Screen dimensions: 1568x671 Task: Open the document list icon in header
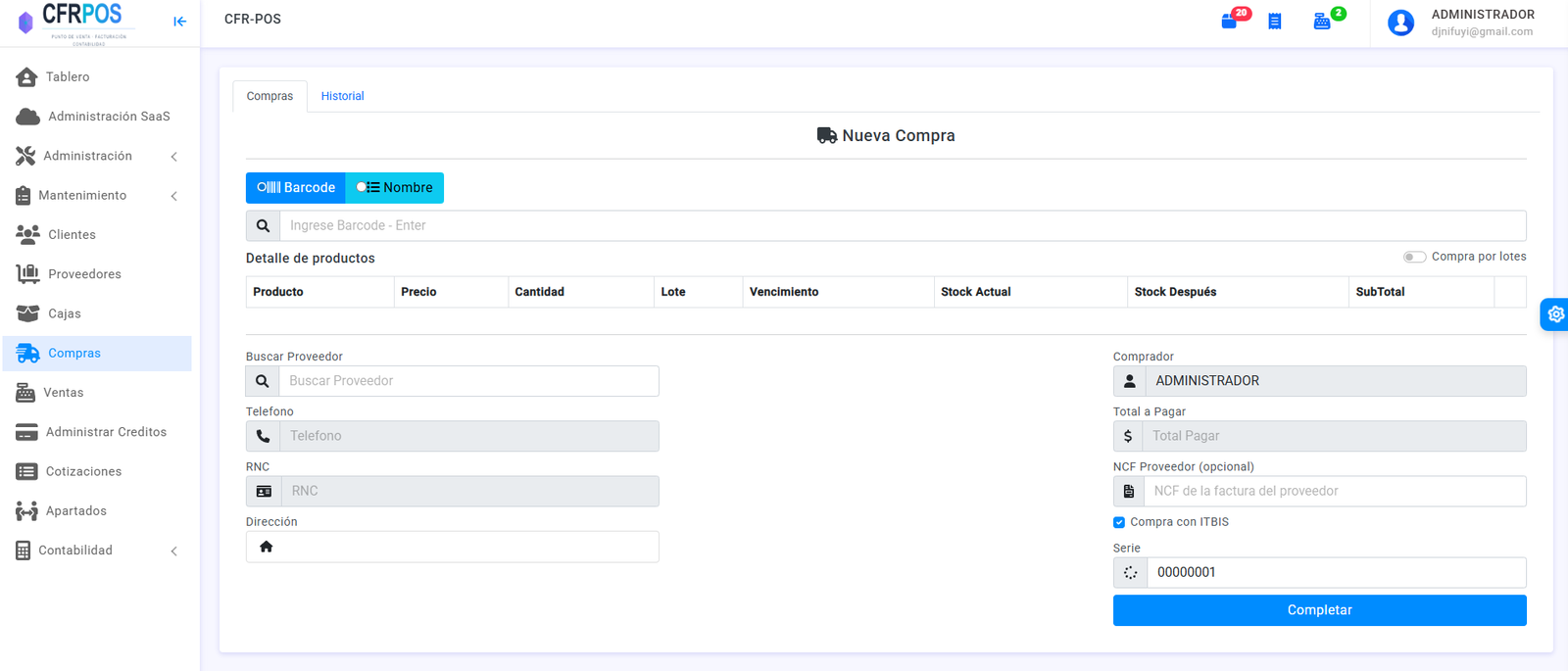1275,22
